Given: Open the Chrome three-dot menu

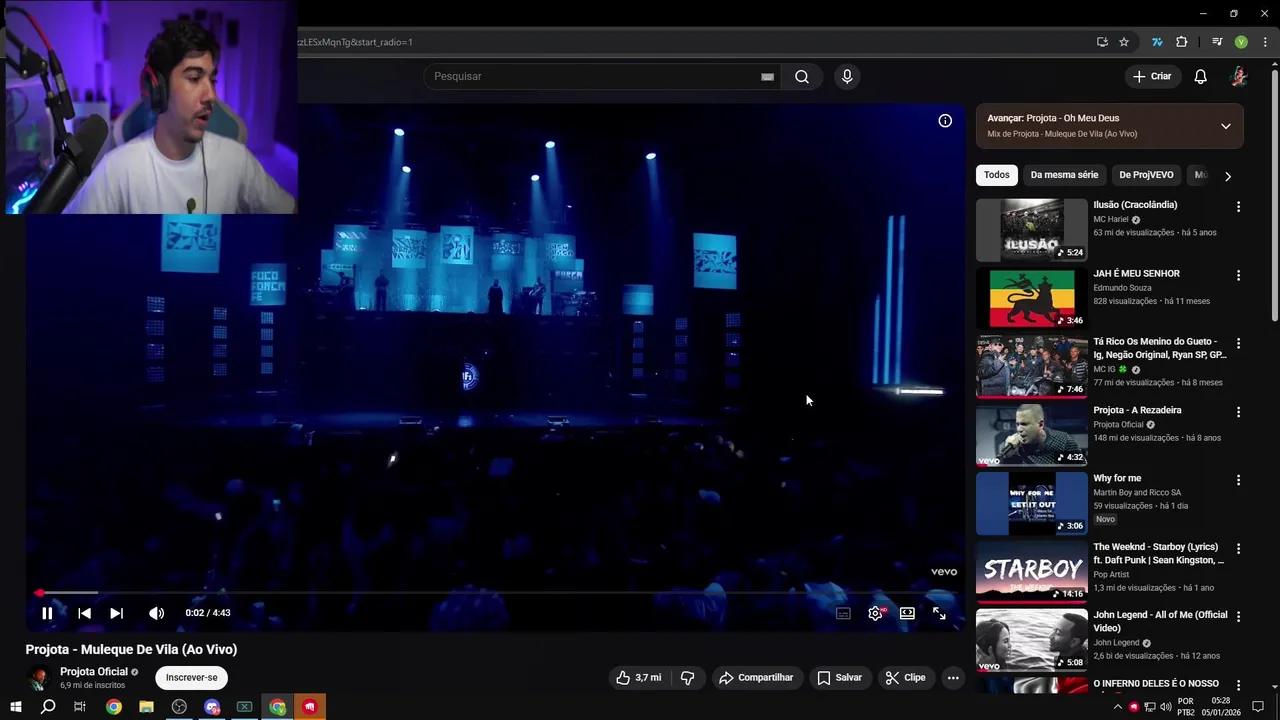Looking at the screenshot, I should (1265, 42).
